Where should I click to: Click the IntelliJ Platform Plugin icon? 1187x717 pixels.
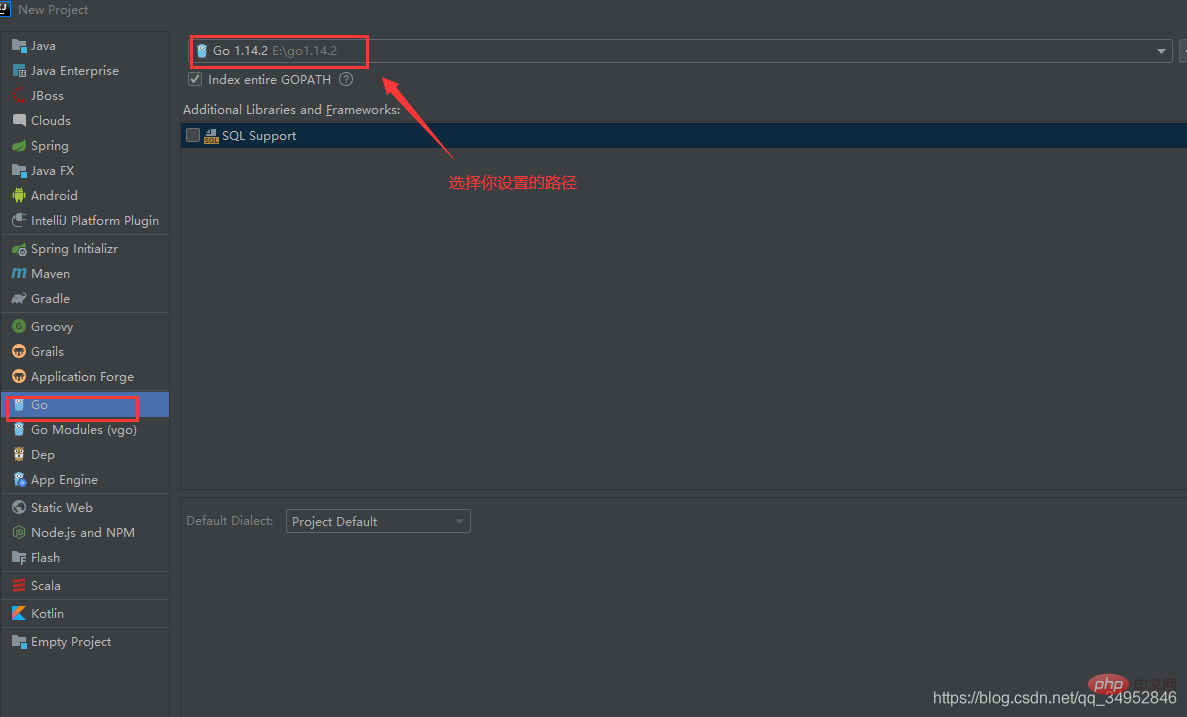pos(19,220)
